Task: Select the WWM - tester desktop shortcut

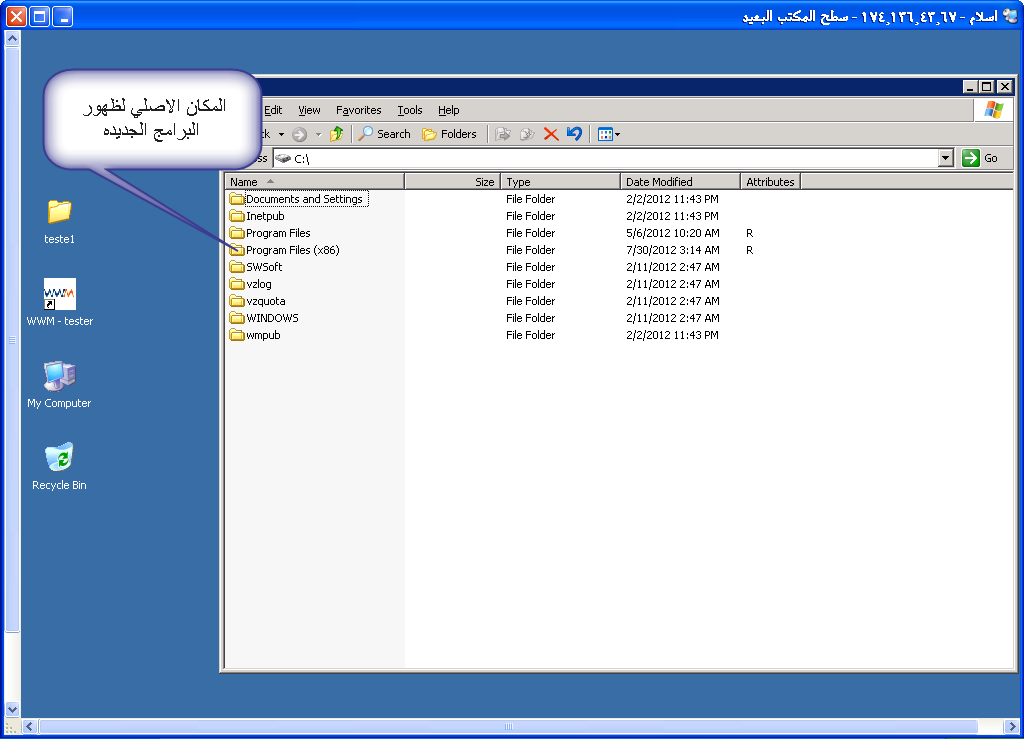Action: [59, 294]
